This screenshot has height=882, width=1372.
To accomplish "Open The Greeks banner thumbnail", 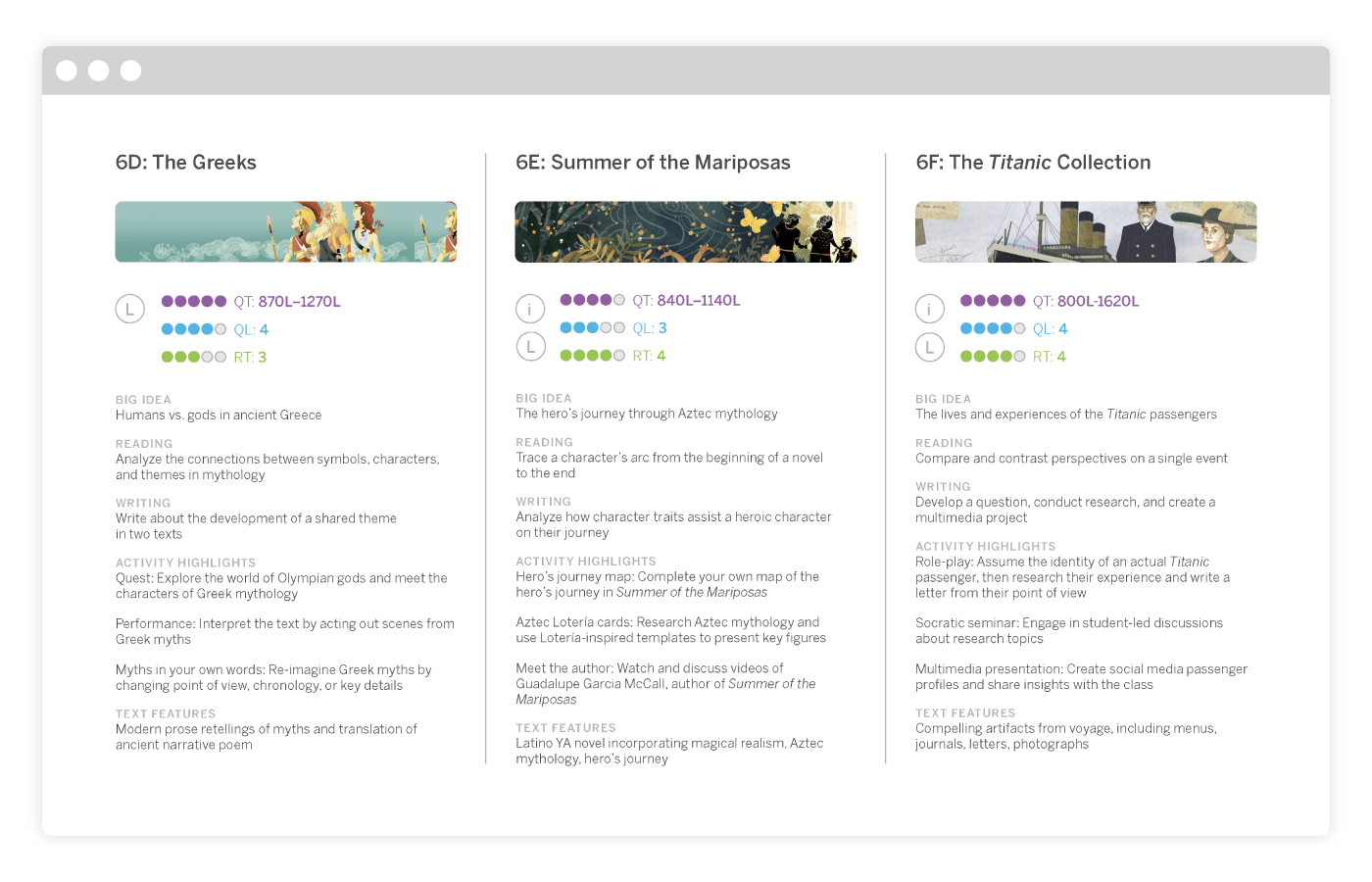I will [x=286, y=231].
